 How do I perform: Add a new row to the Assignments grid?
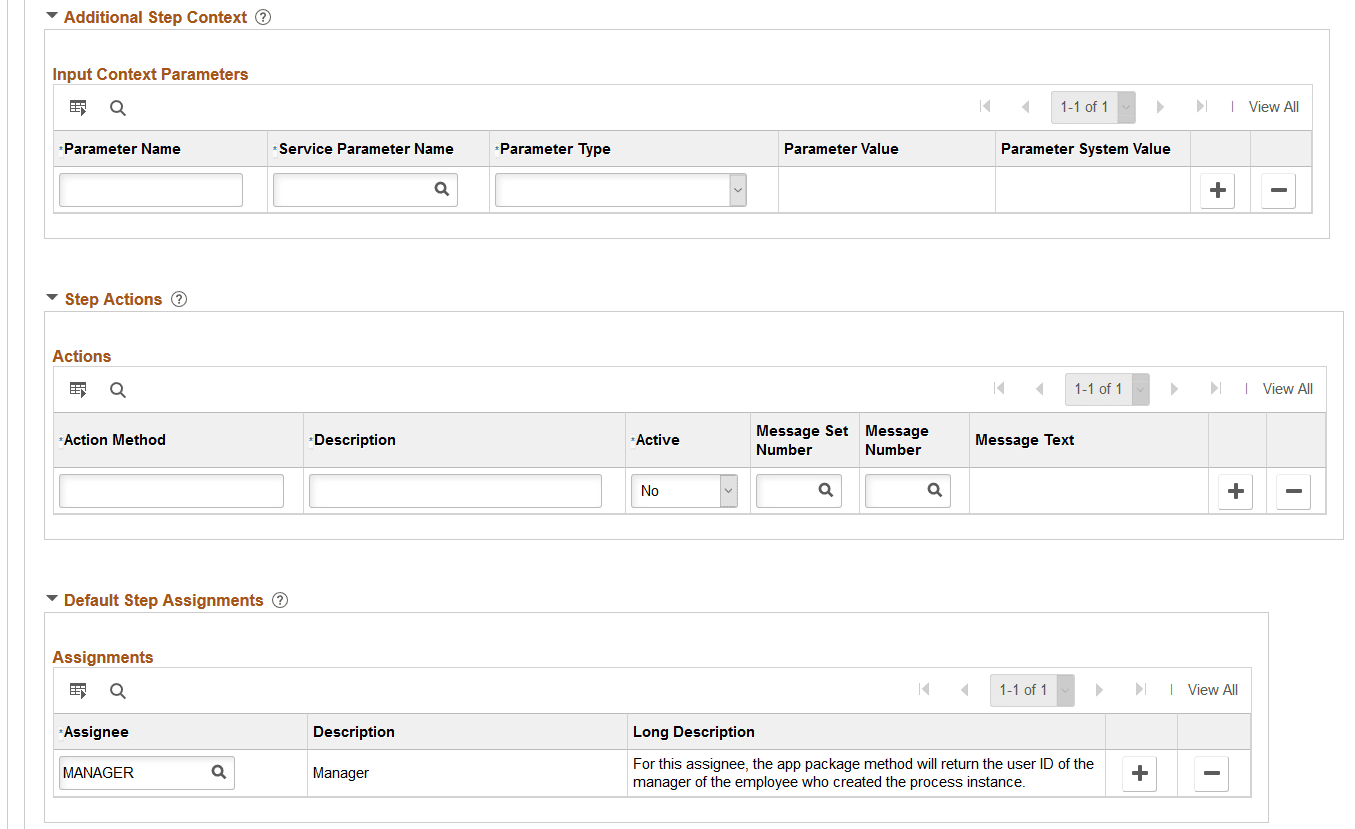(x=1139, y=772)
